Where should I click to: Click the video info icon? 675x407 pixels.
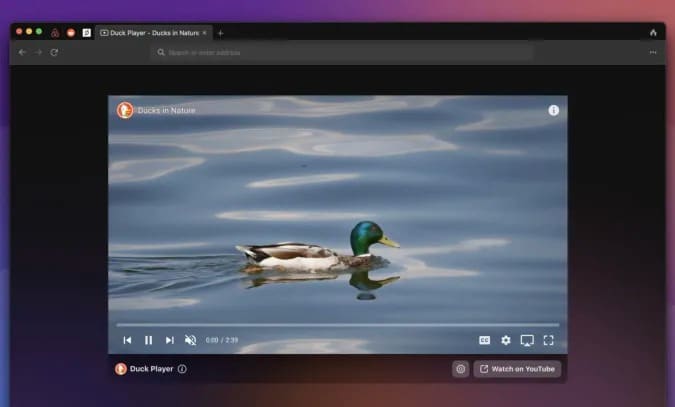pos(554,110)
